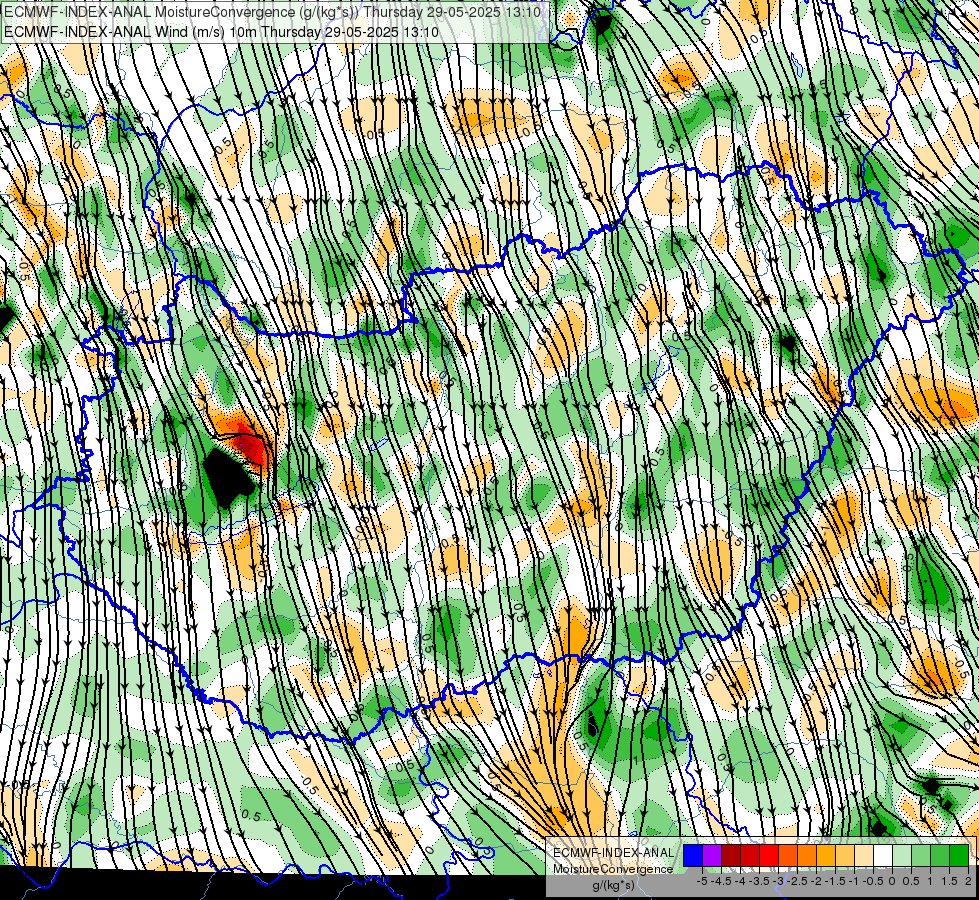Click the legend's 'MoistureConvergence' label
The image size is (979, 900).
tap(613, 869)
